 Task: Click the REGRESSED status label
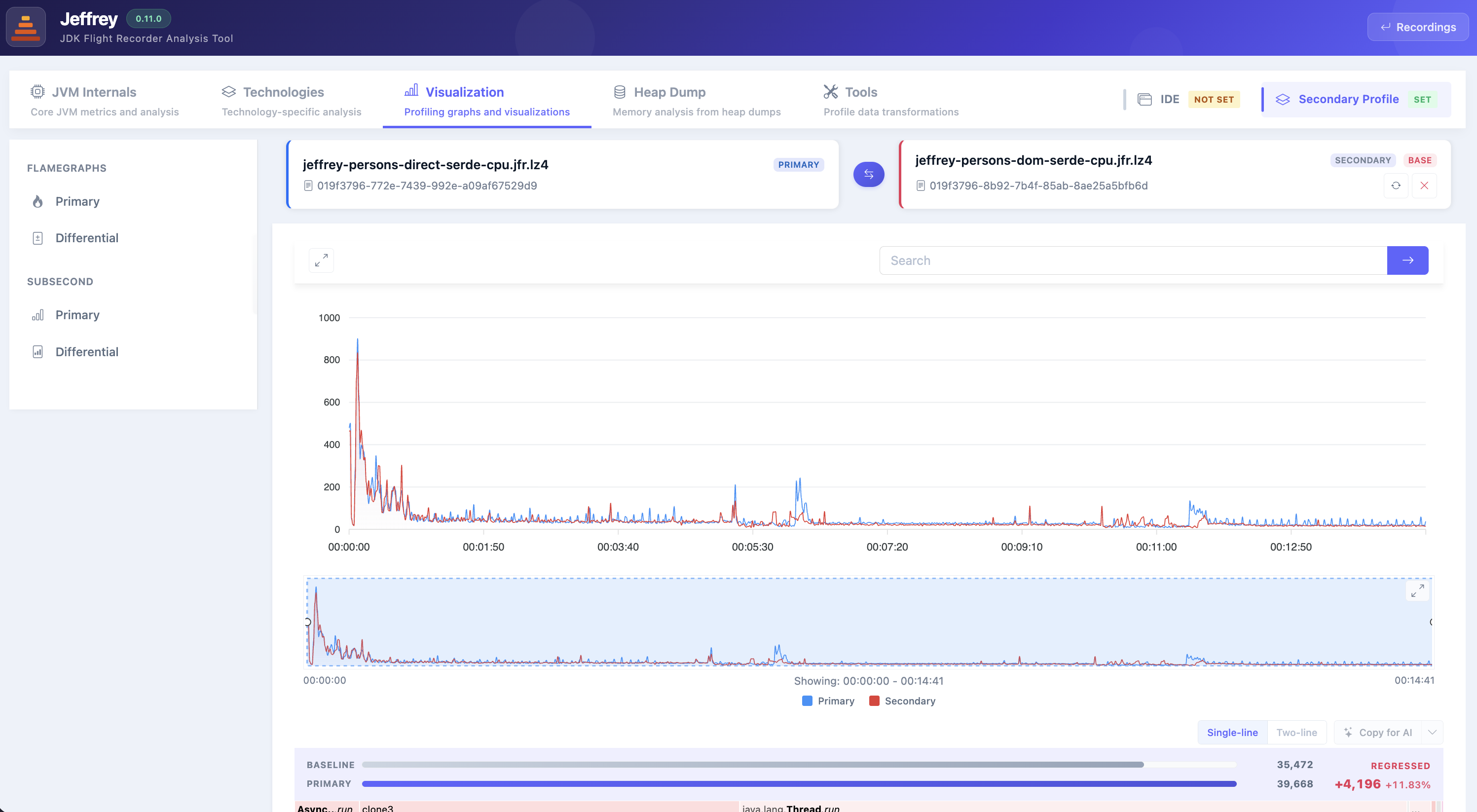pos(1400,766)
